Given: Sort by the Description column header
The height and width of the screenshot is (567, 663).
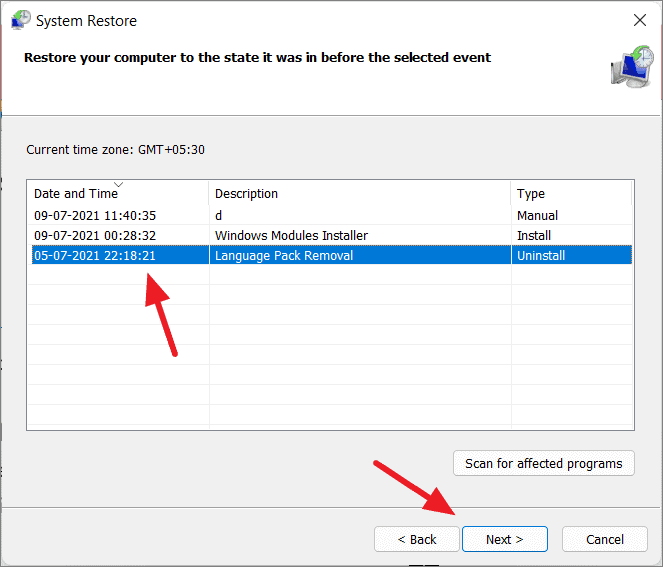Looking at the screenshot, I should pos(360,193).
